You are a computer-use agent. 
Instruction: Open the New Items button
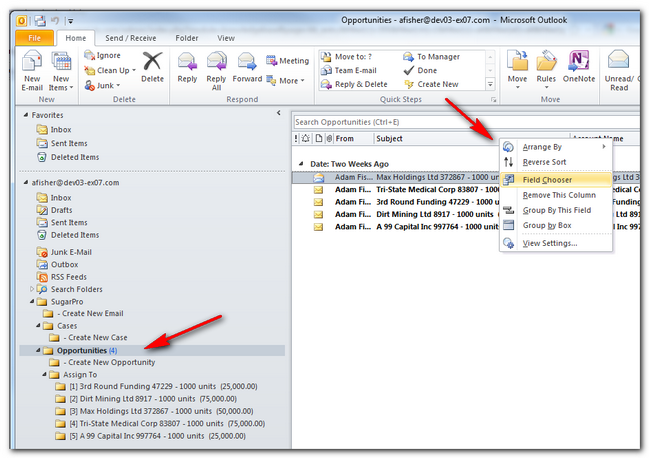coord(61,71)
